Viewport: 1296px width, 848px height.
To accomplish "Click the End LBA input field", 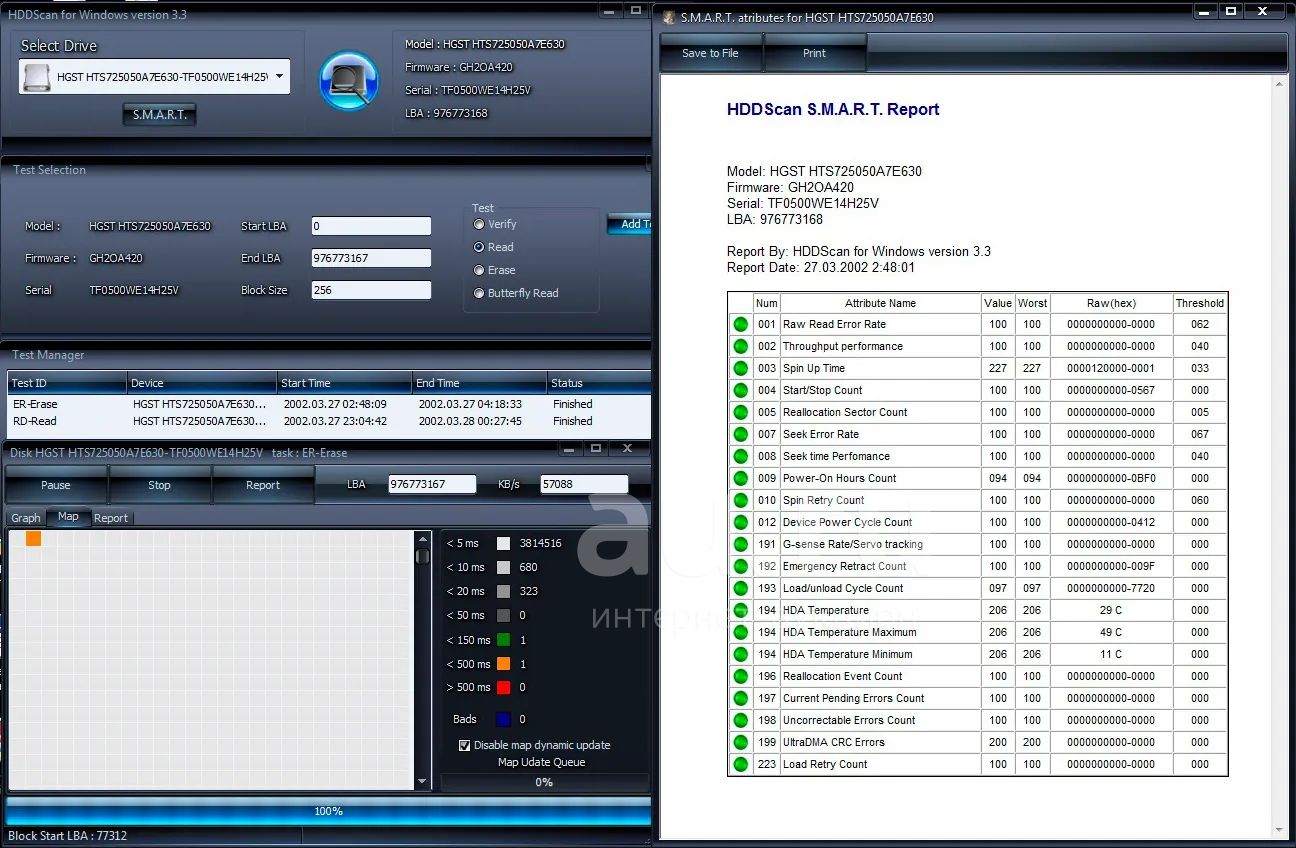I will (x=371, y=258).
